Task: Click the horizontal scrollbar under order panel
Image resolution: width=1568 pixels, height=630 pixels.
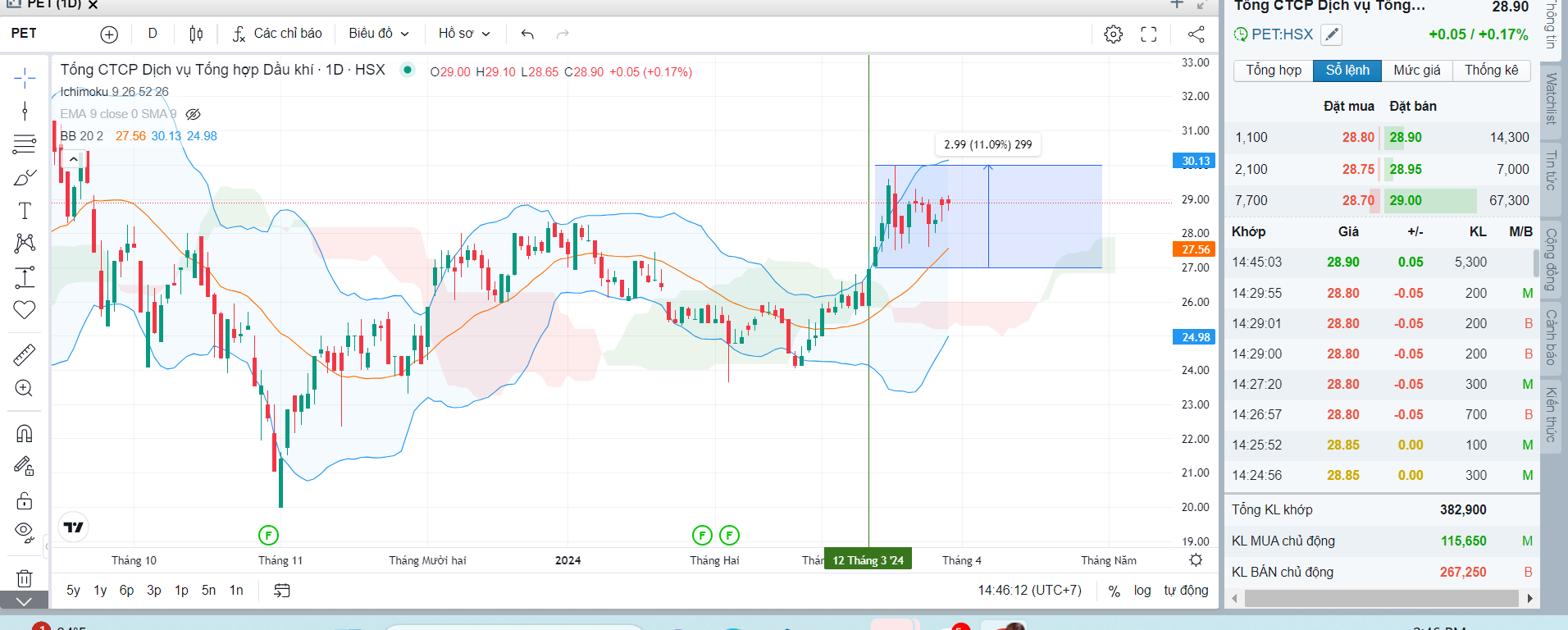Action: [x=1381, y=599]
